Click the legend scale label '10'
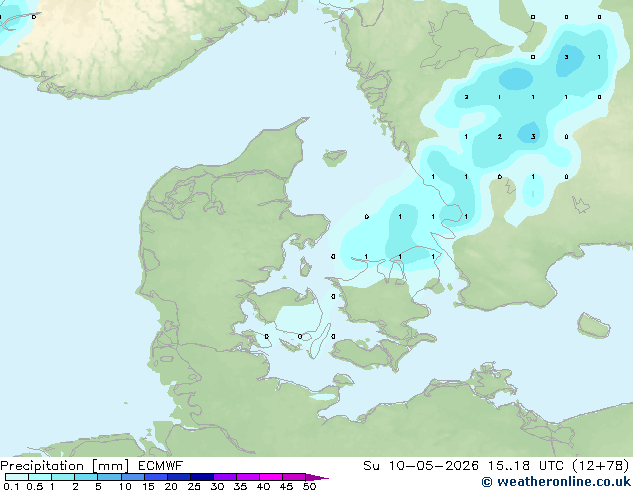This screenshot has height=490, width=634. (125, 486)
